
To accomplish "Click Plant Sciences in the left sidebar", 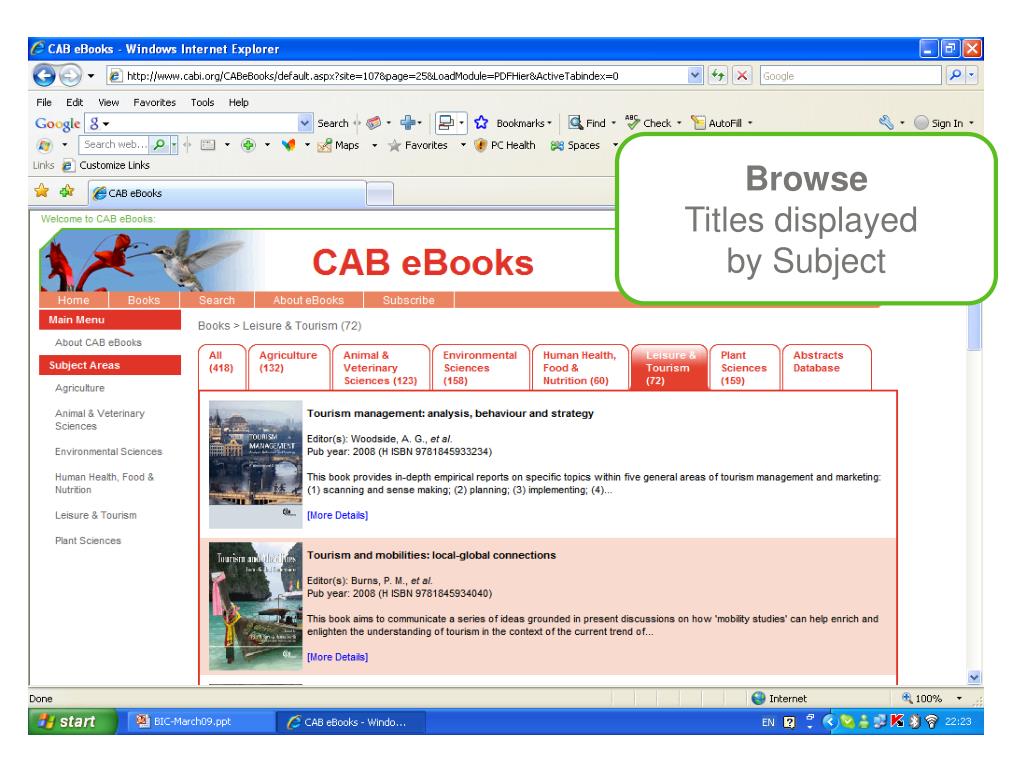I will point(88,541).
